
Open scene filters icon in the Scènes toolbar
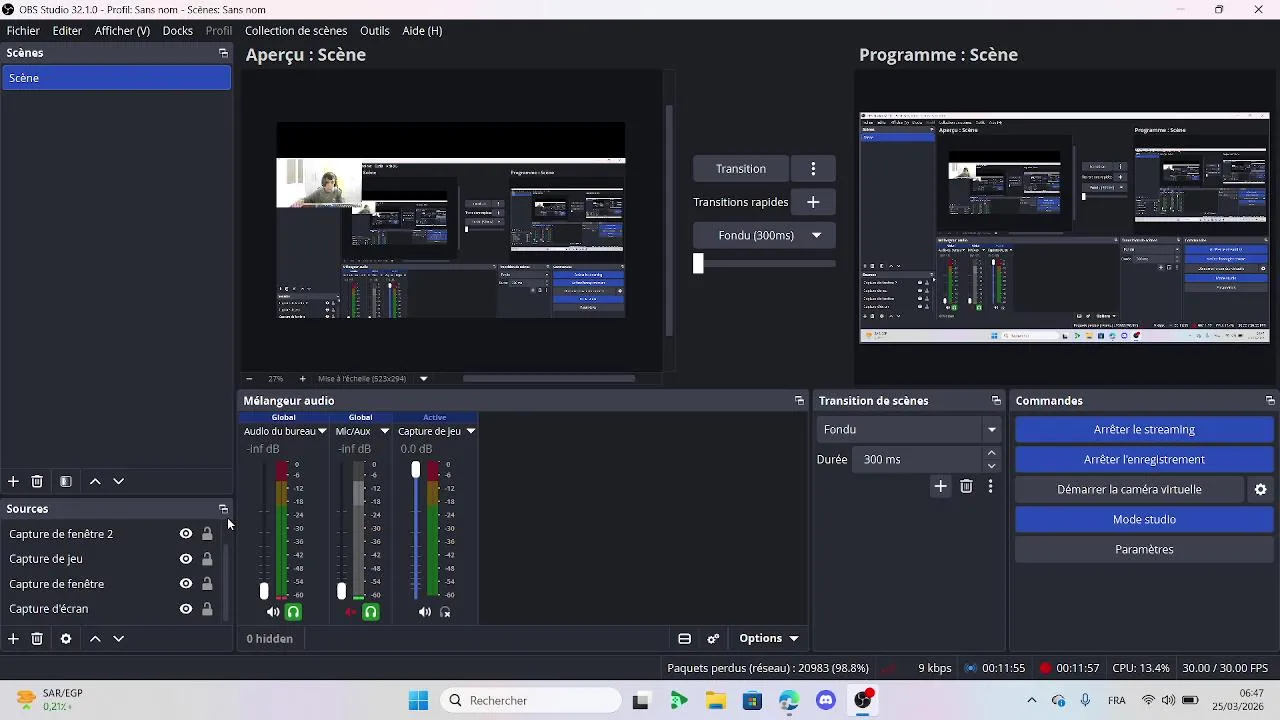pos(66,481)
